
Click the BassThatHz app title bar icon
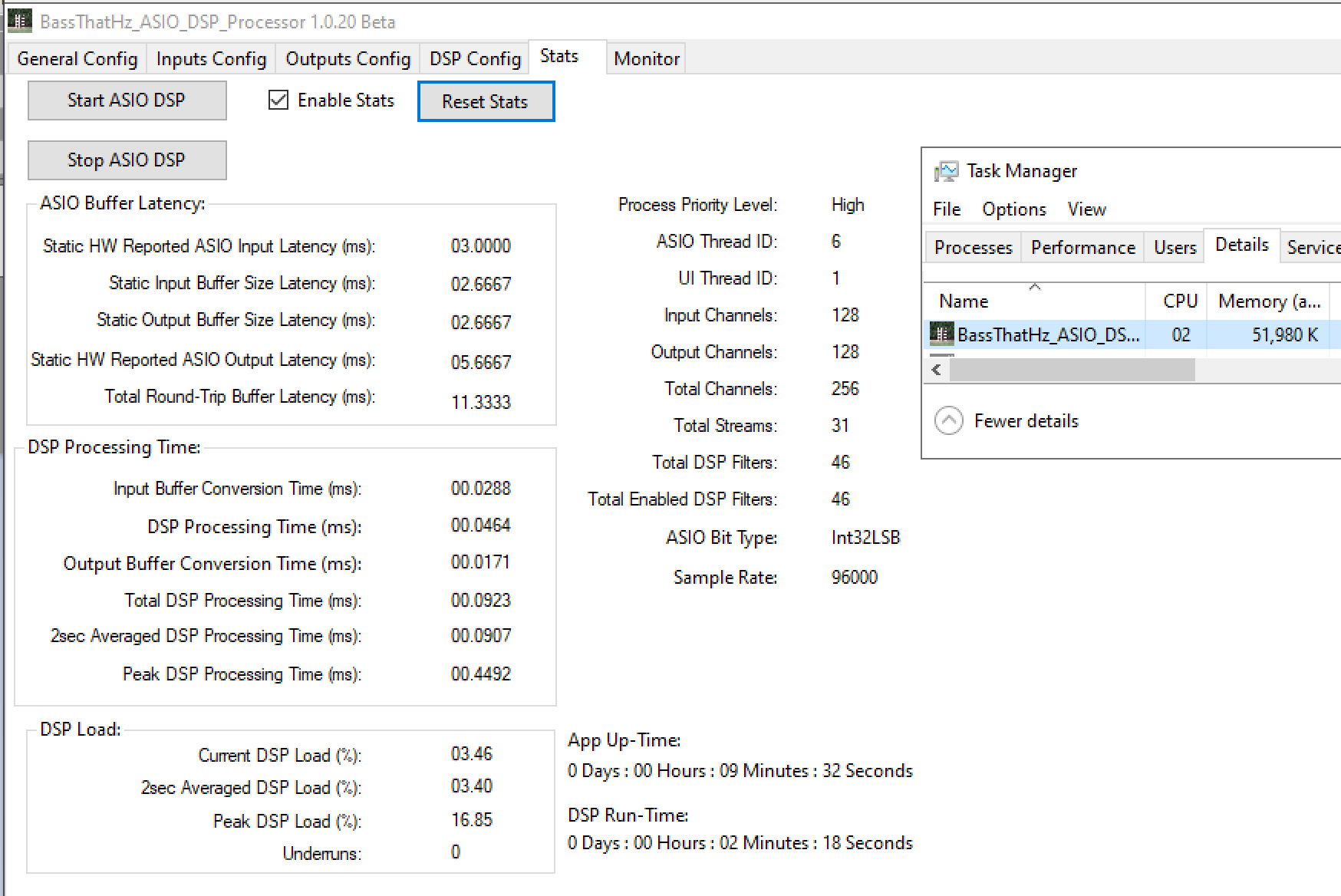(x=19, y=21)
